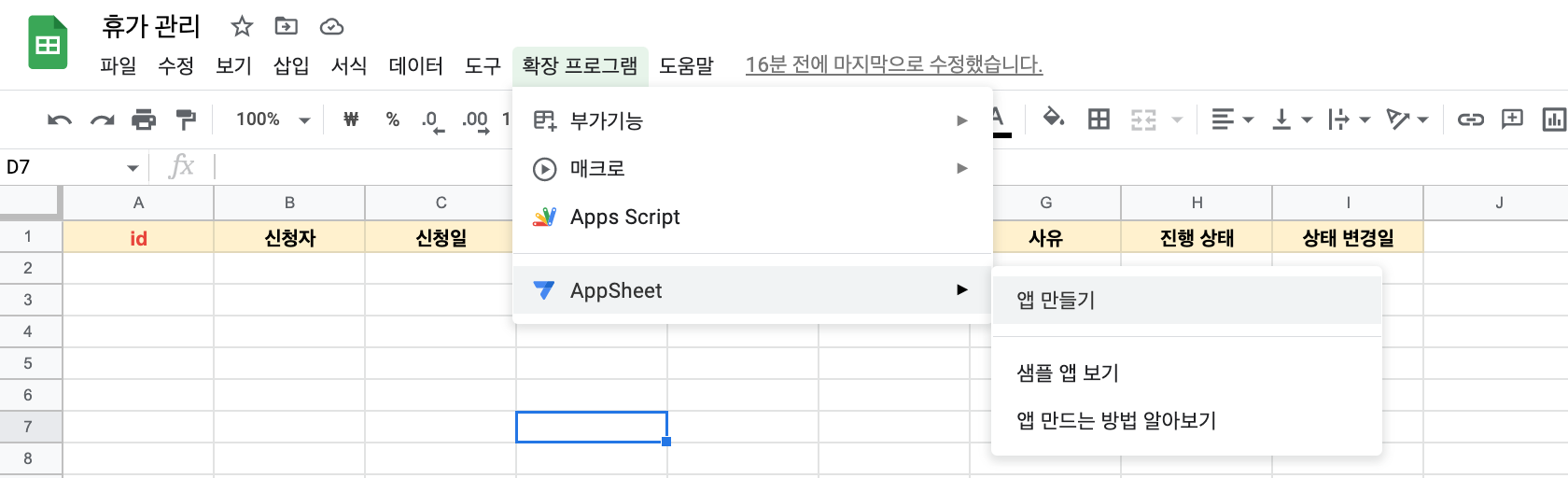Select column C header
1568x478 pixels.
point(441,203)
